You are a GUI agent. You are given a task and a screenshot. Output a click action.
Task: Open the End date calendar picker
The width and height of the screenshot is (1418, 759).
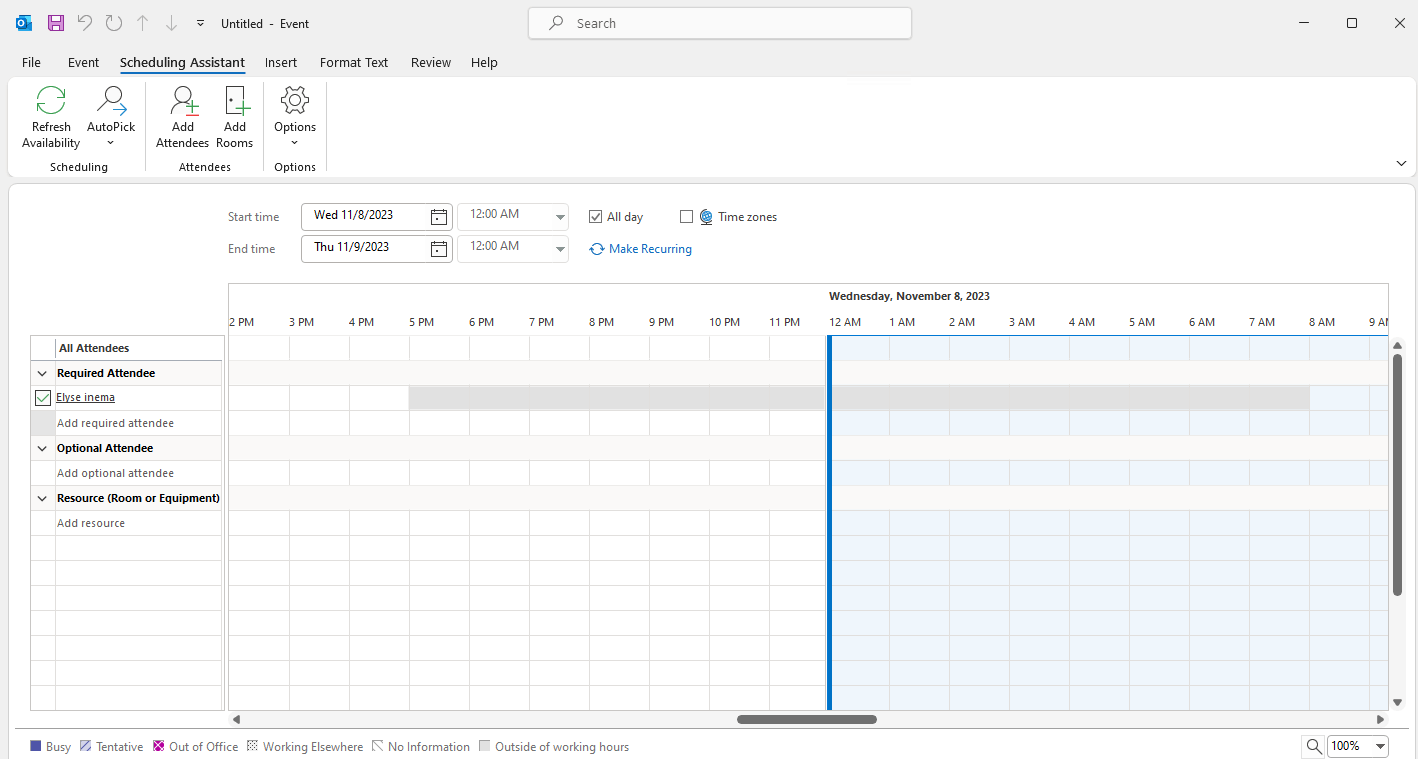439,249
